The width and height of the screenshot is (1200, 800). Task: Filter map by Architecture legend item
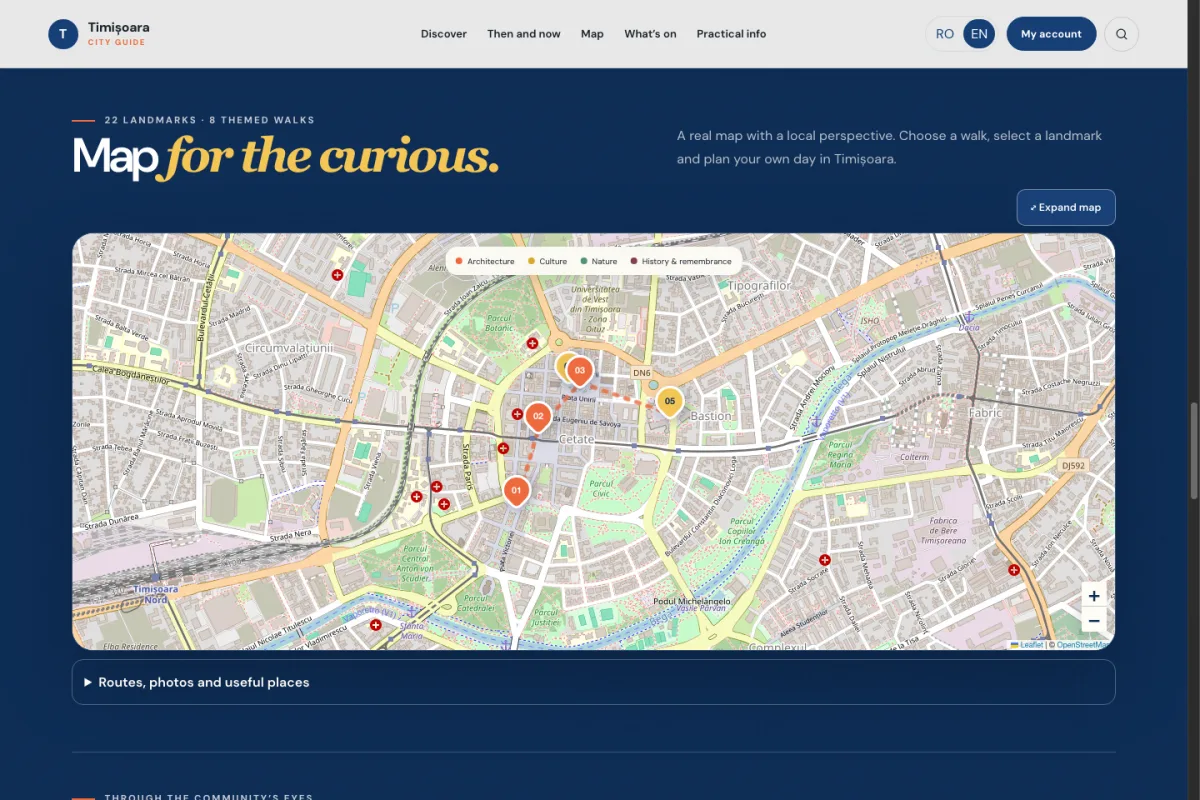pyautogui.click(x=485, y=261)
